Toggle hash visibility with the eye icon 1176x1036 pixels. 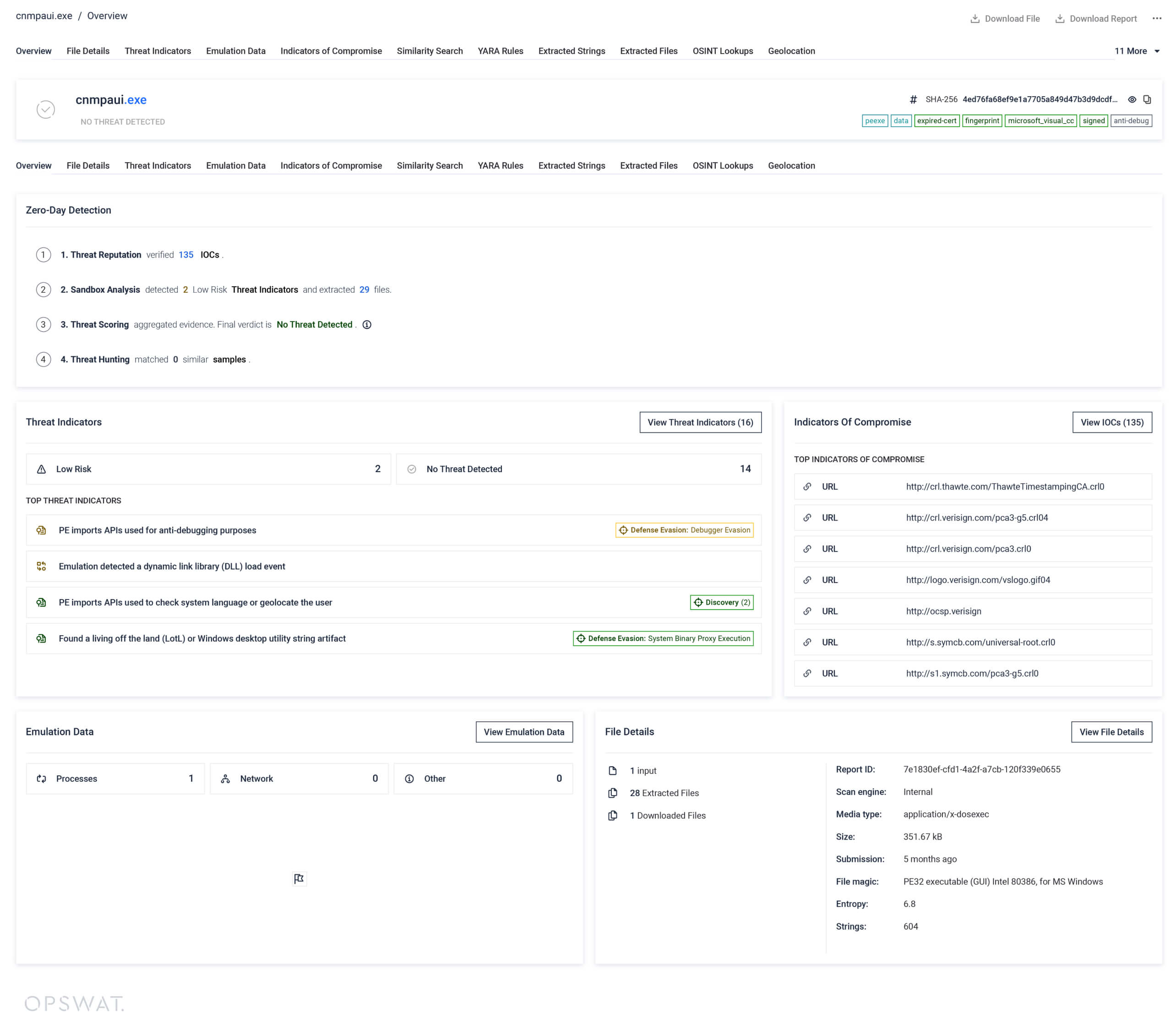pos(1132,99)
